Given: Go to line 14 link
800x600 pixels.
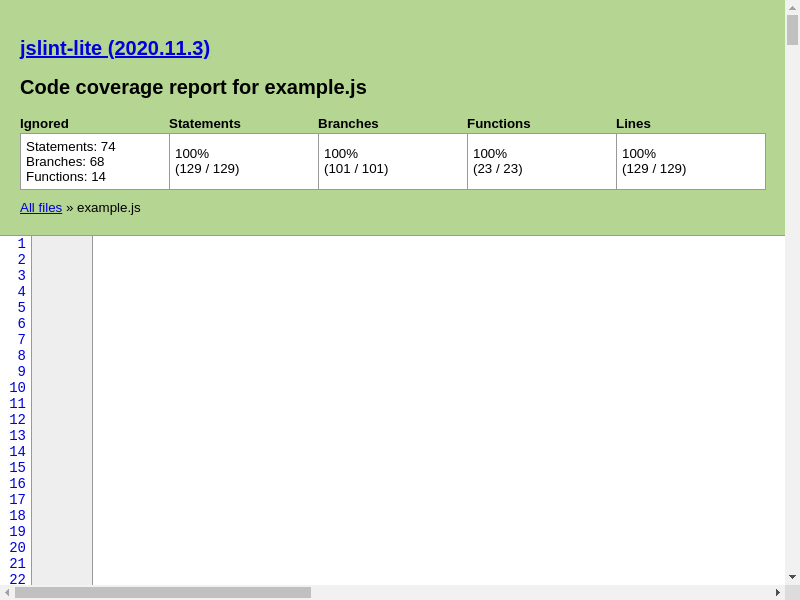Looking at the screenshot, I should (17, 452).
